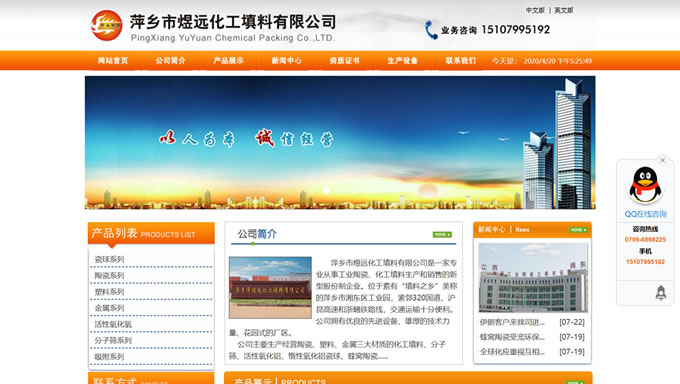This screenshot has width=680, height=384.
Task: Click the company name title text
Action: pyautogui.click(x=233, y=22)
